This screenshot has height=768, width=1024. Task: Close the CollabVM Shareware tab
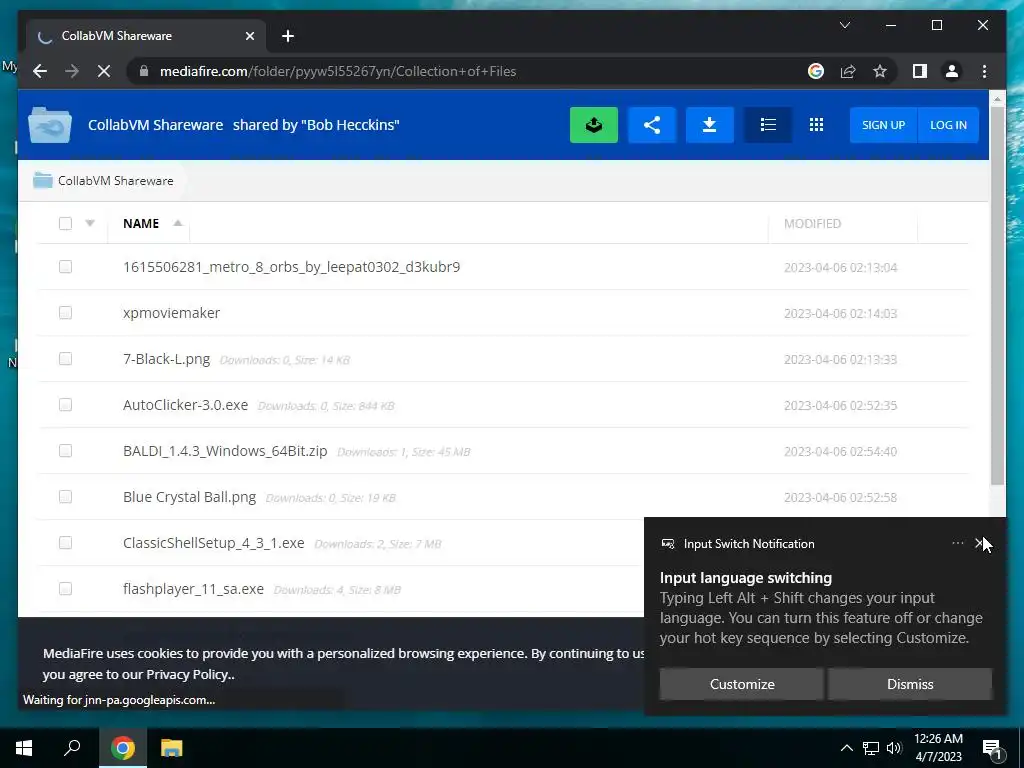click(x=249, y=36)
